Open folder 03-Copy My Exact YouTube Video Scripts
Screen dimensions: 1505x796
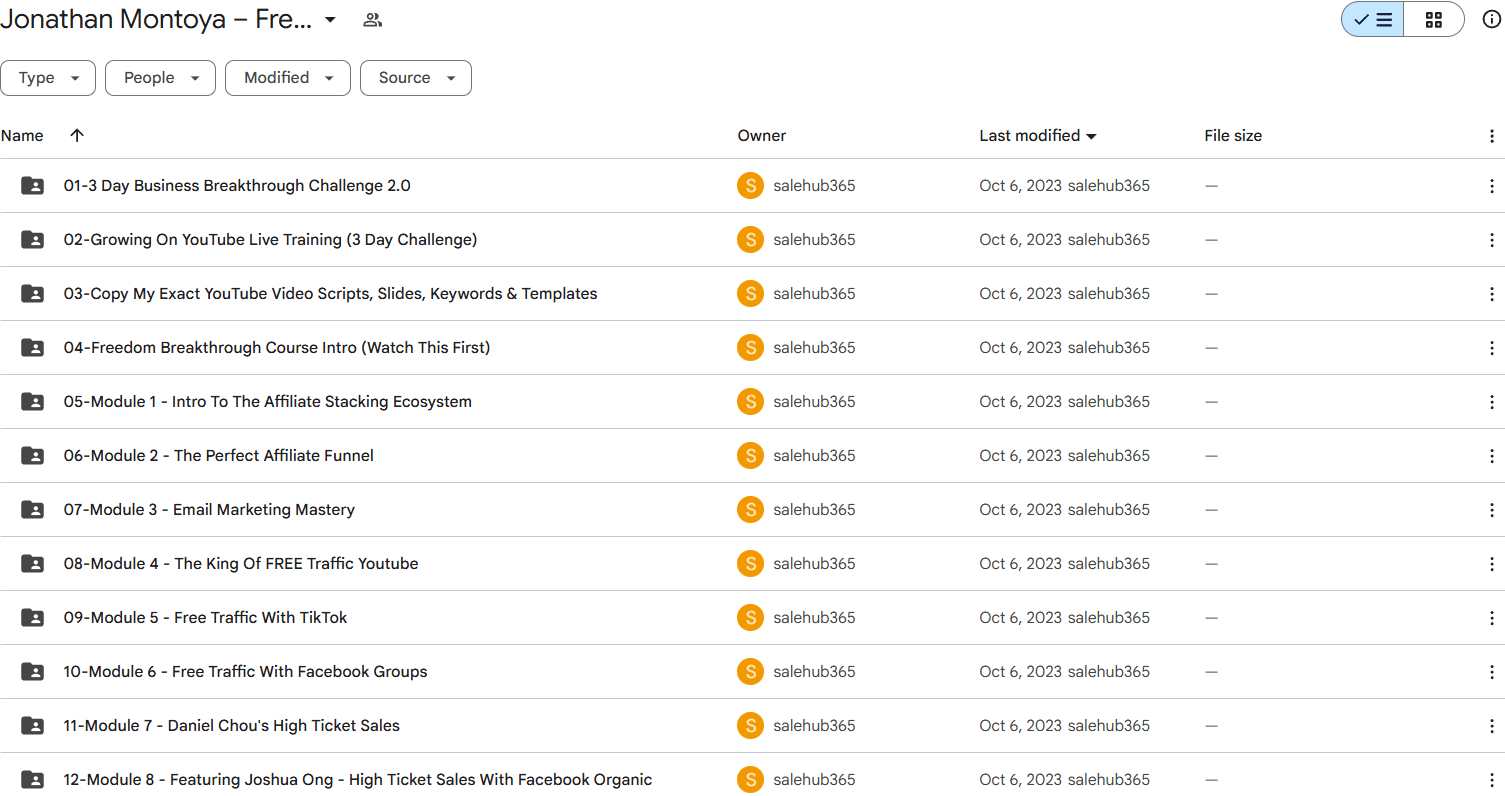(330, 294)
